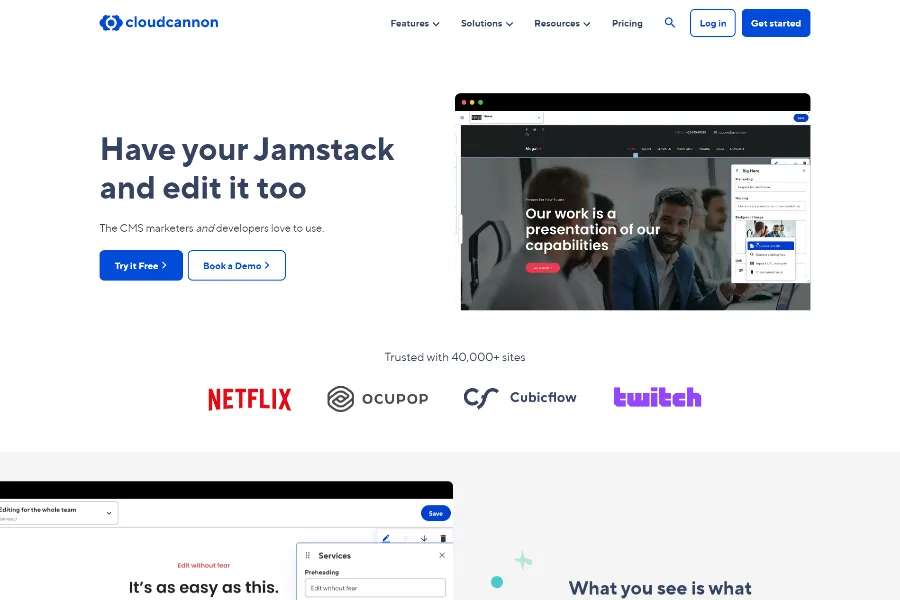Click the CloudCannon logo in the header

(x=159, y=23)
